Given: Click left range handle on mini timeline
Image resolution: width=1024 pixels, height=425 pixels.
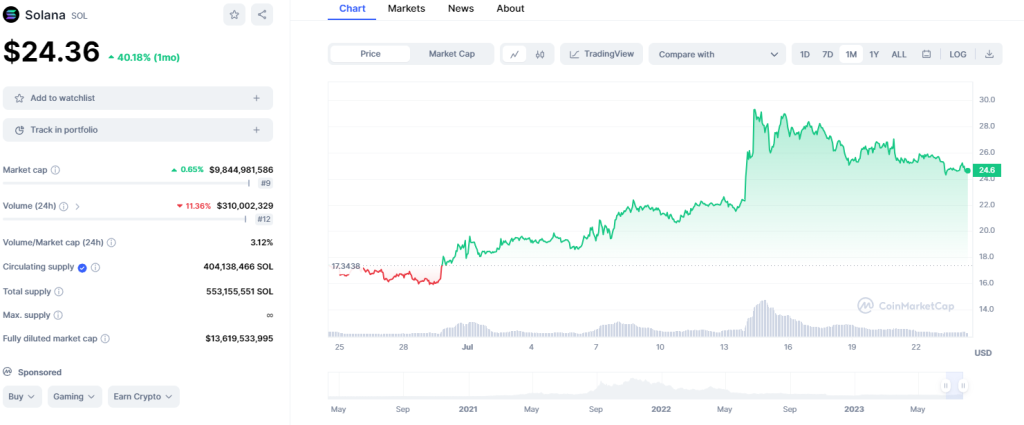Looking at the screenshot, I should (946, 386).
